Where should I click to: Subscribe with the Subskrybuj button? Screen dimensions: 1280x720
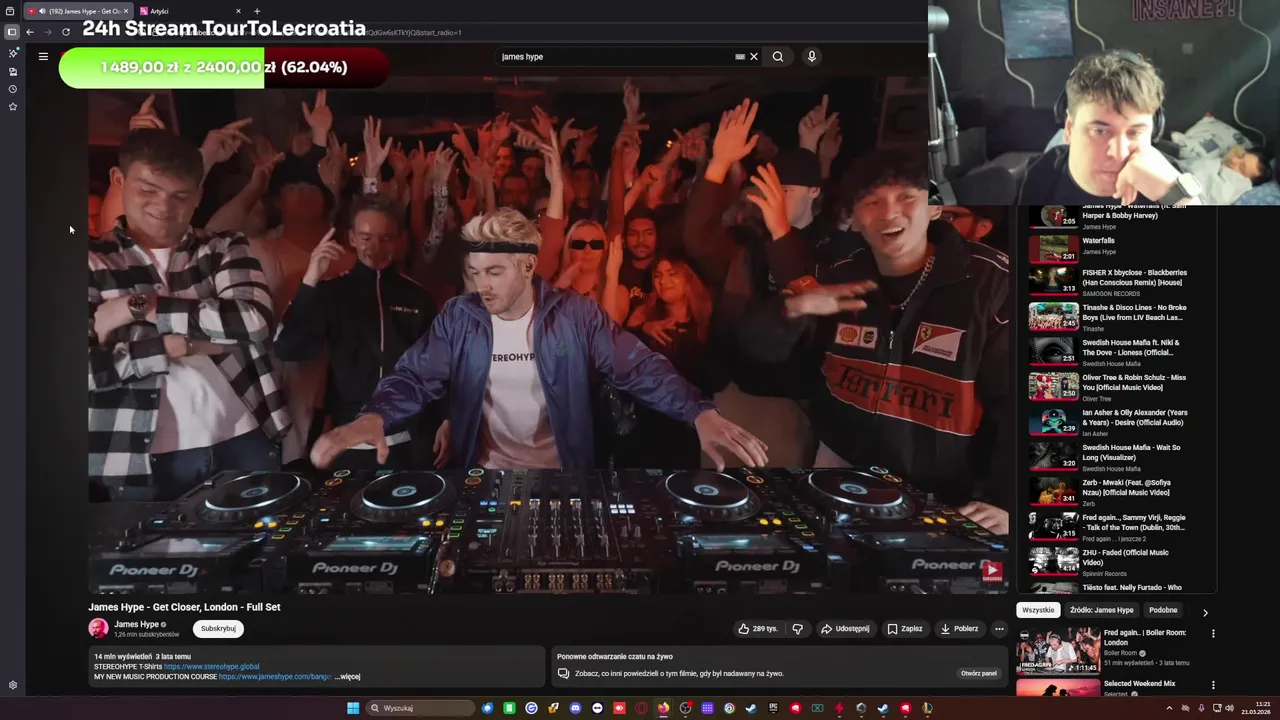pyautogui.click(x=218, y=629)
